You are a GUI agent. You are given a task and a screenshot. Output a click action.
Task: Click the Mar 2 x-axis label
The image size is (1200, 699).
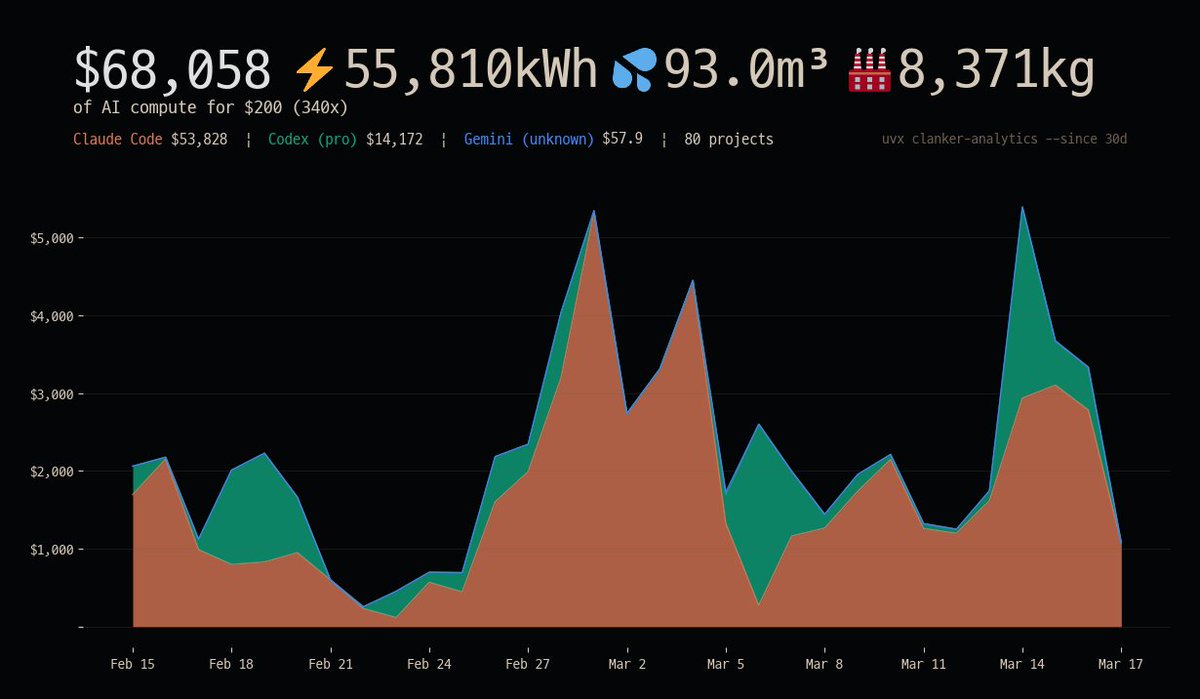pos(627,663)
